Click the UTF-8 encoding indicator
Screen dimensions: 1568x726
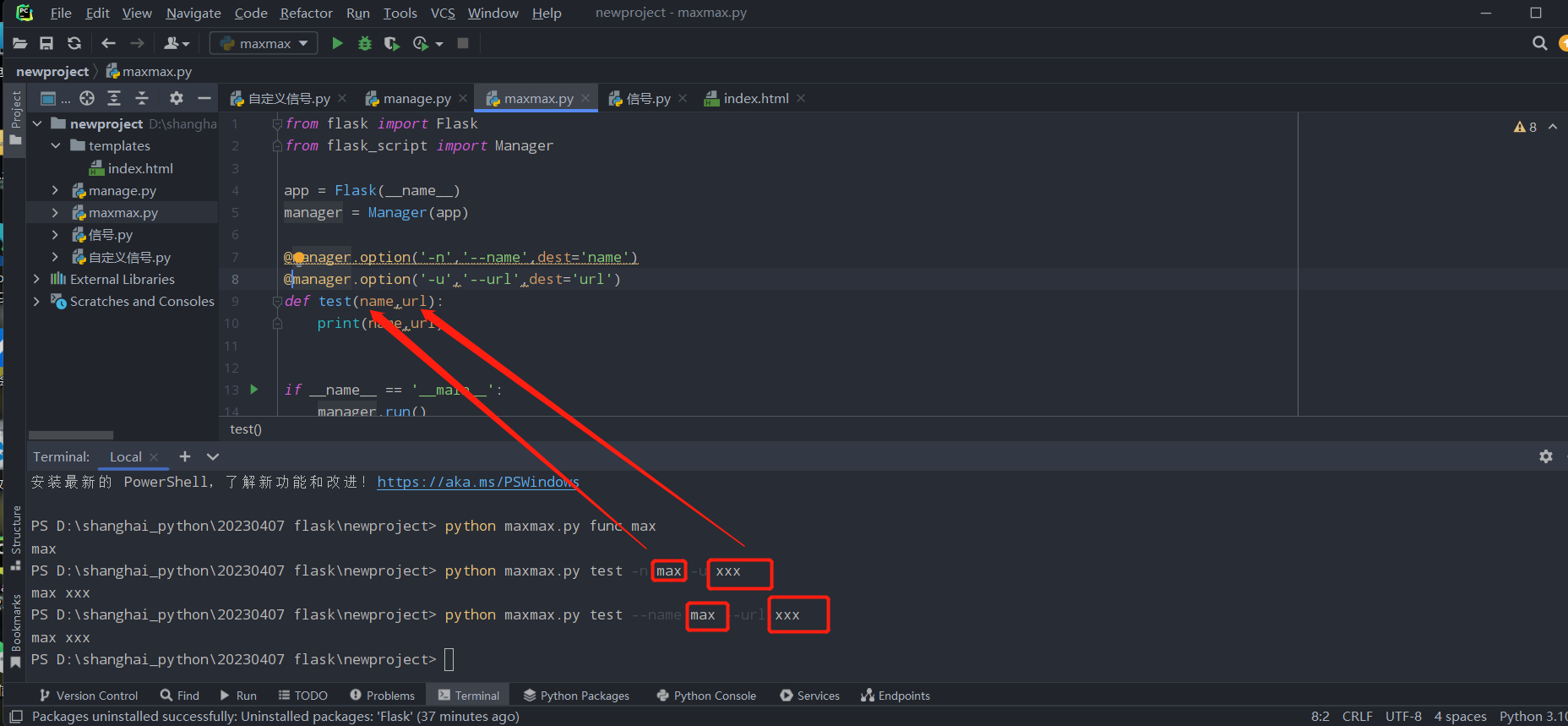tap(1403, 716)
